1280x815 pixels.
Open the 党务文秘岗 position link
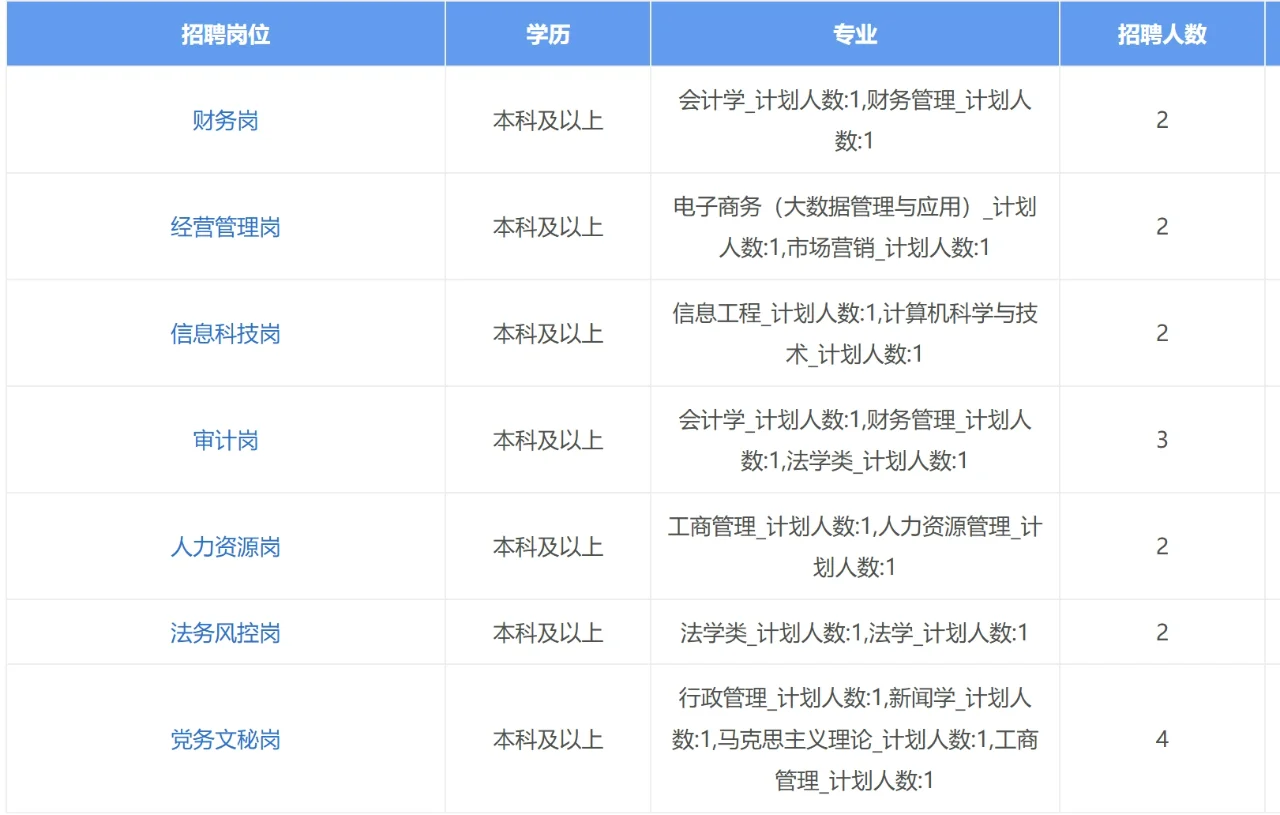point(226,740)
